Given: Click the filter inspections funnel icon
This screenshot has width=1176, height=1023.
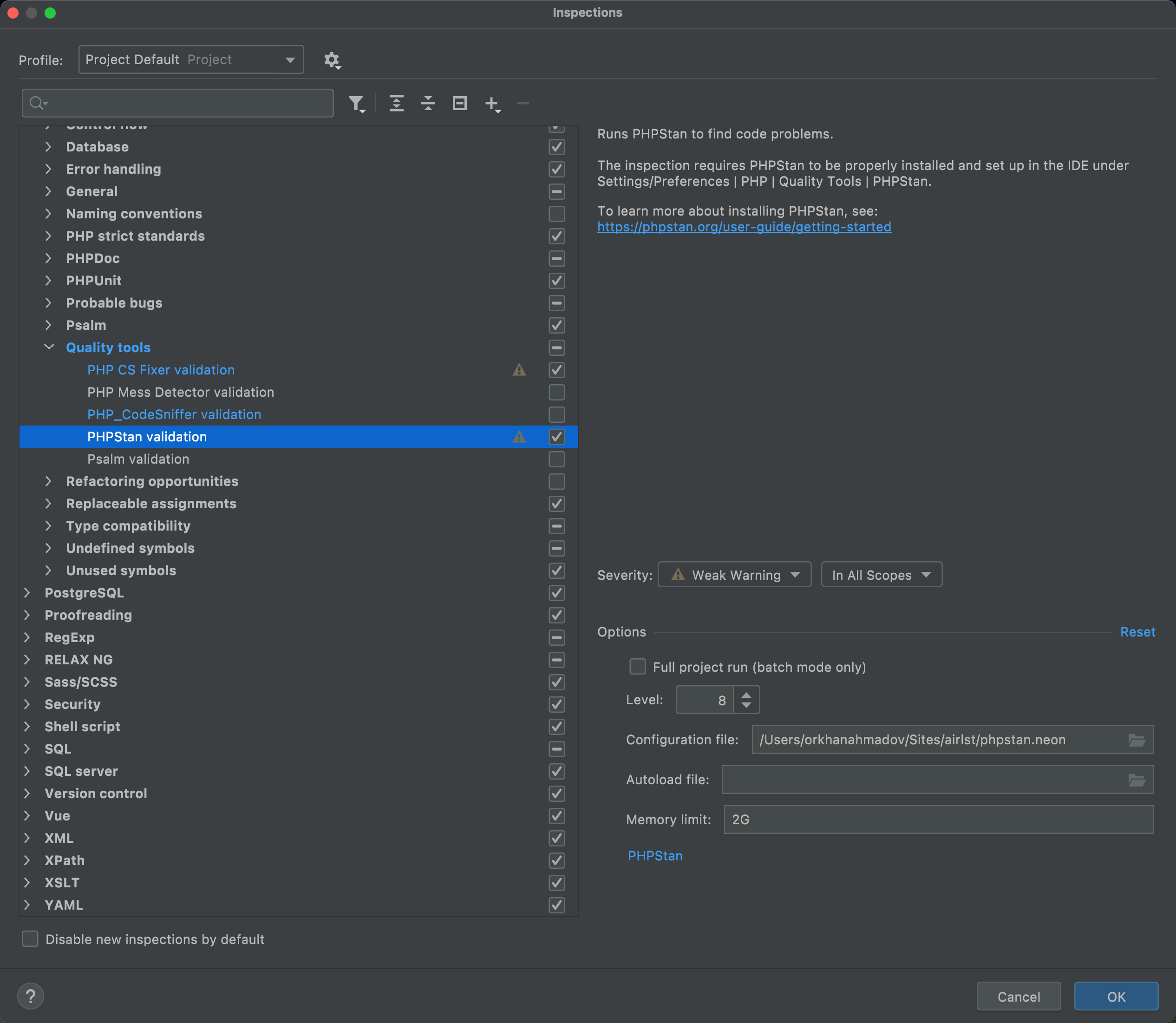Looking at the screenshot, I should (x=356, y=103).
